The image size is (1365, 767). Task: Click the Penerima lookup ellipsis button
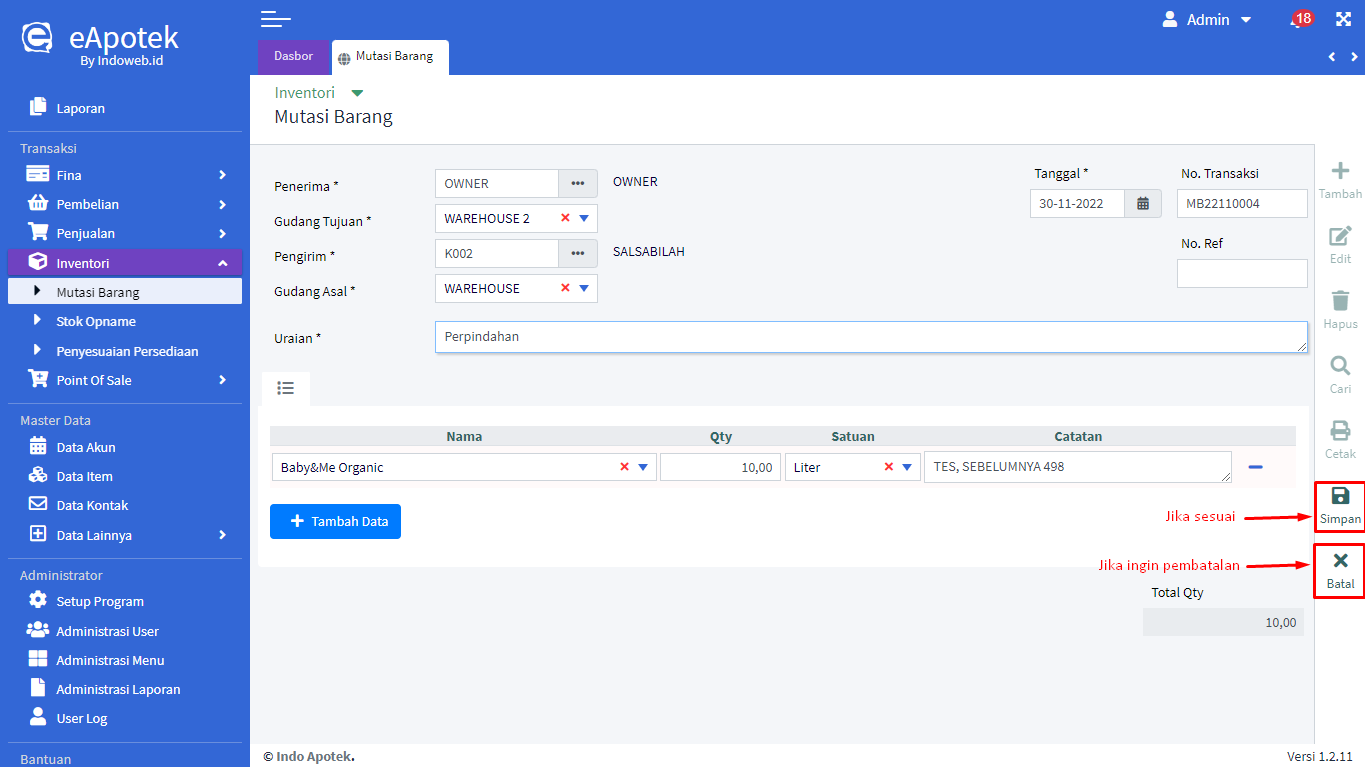click(577, 184)
